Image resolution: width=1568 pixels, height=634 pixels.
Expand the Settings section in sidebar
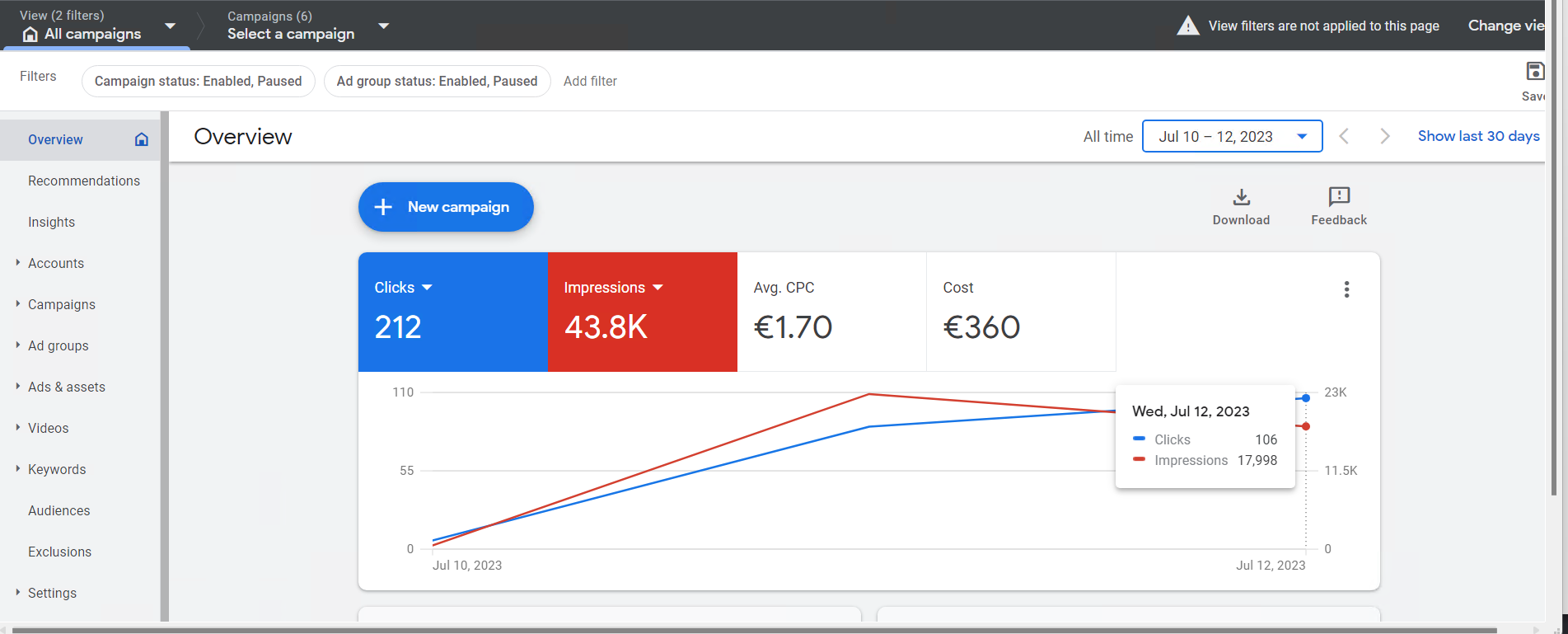(17, 592)
